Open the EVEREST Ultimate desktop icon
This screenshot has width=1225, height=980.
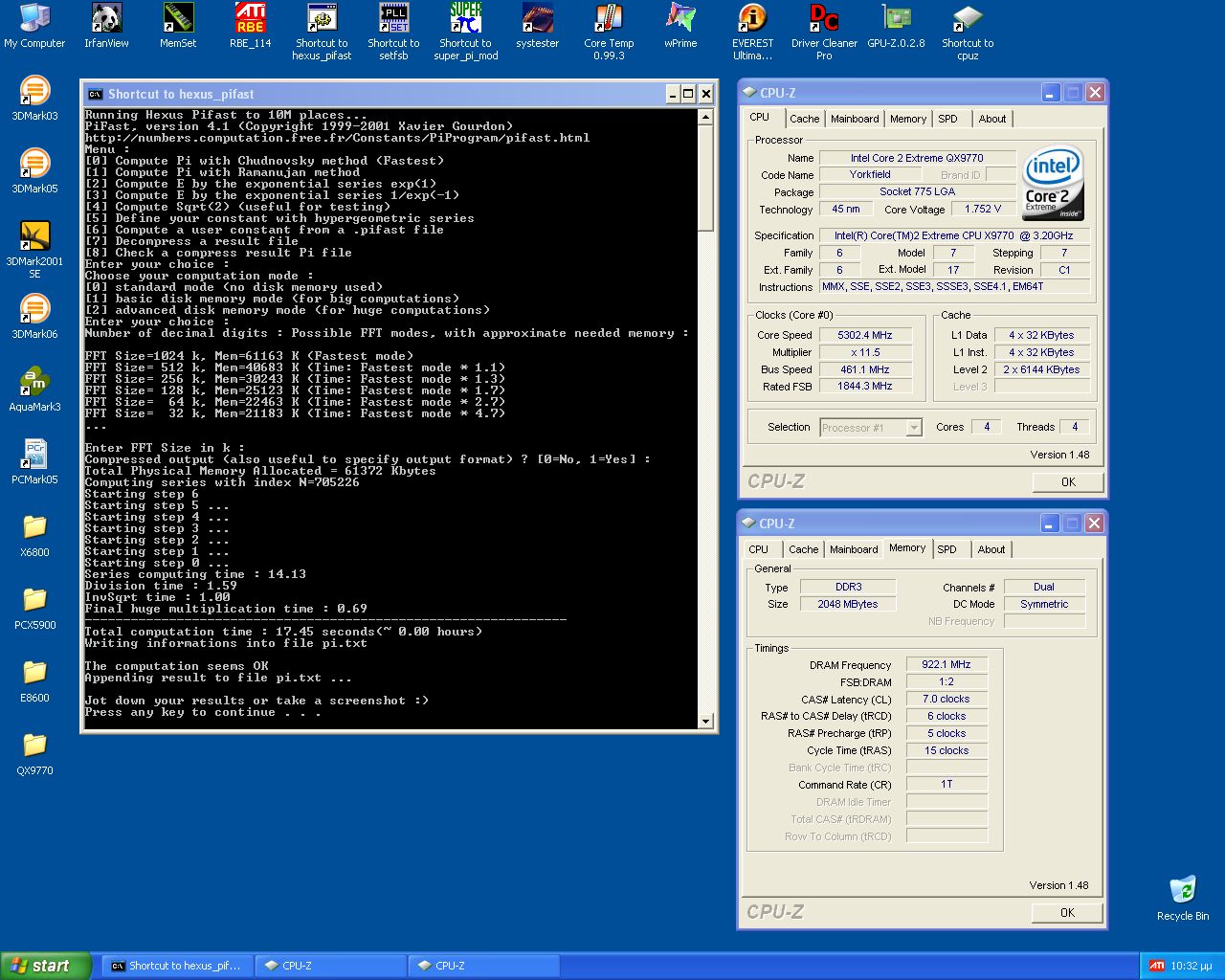[x=753, y=32]
